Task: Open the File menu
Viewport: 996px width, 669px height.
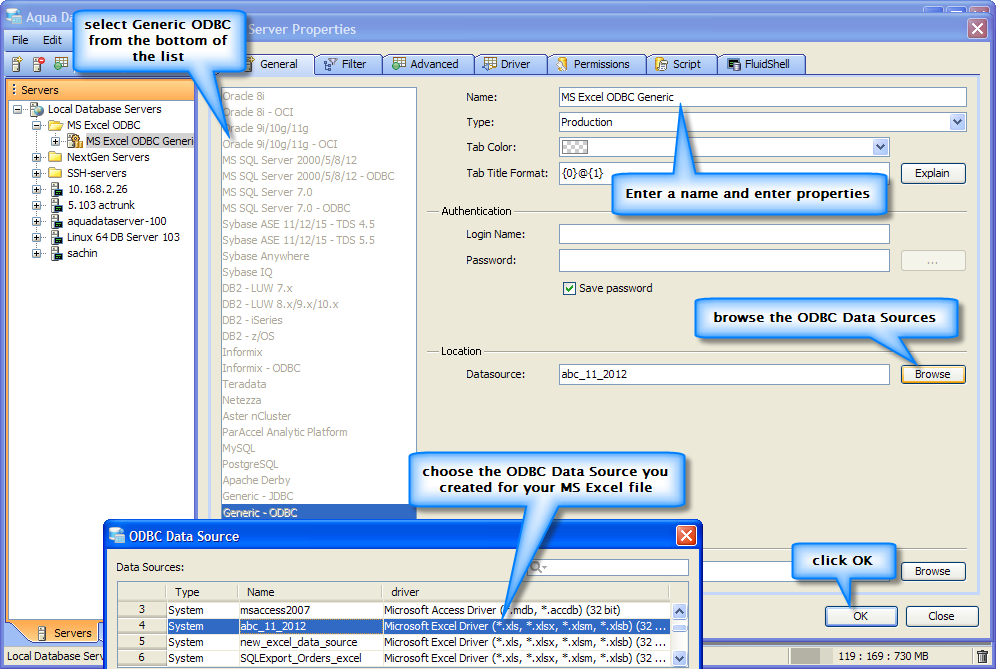Action: click(20, 40)
